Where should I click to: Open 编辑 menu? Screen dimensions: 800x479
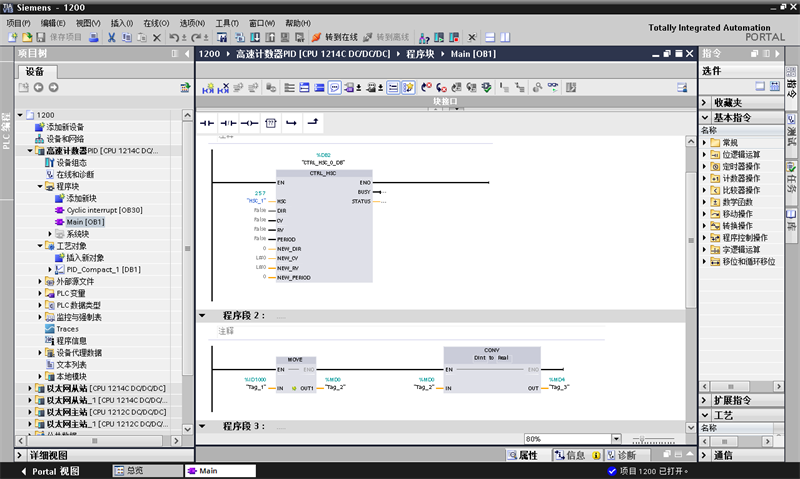(x=53, y=23)
